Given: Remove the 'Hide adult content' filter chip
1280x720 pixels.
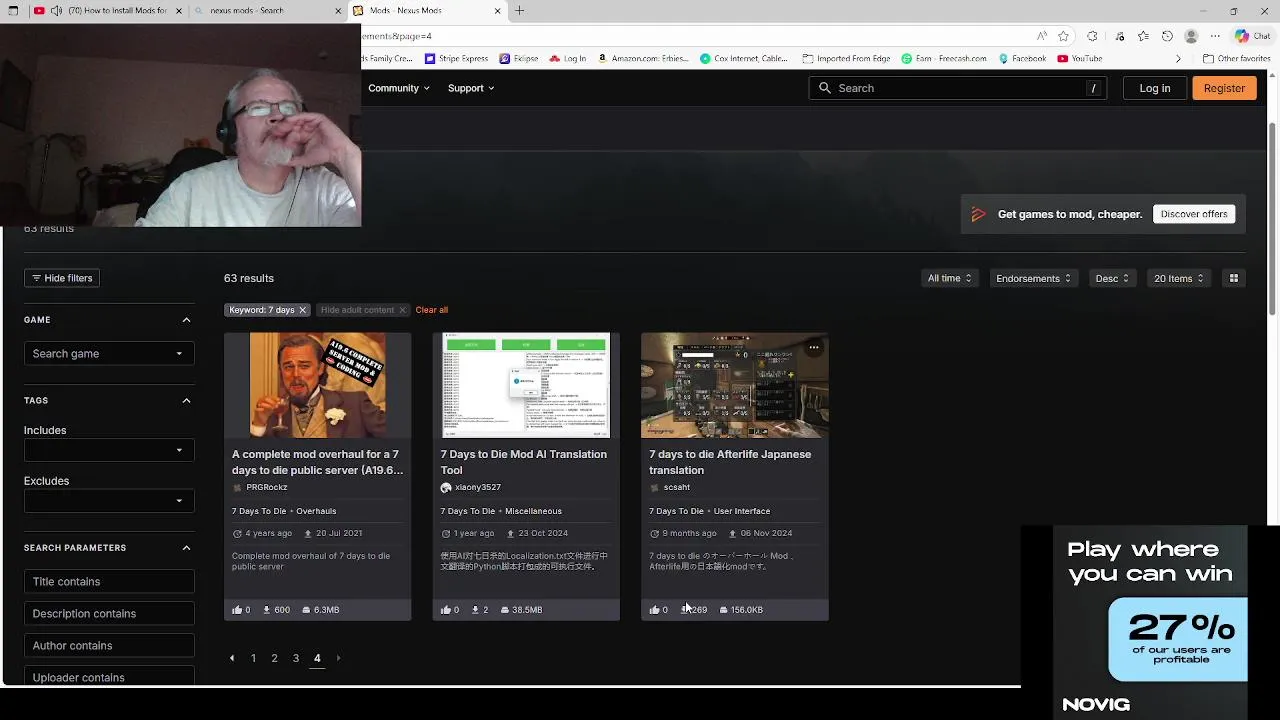Looking at the screenshot, I should (x=402, y=310).
